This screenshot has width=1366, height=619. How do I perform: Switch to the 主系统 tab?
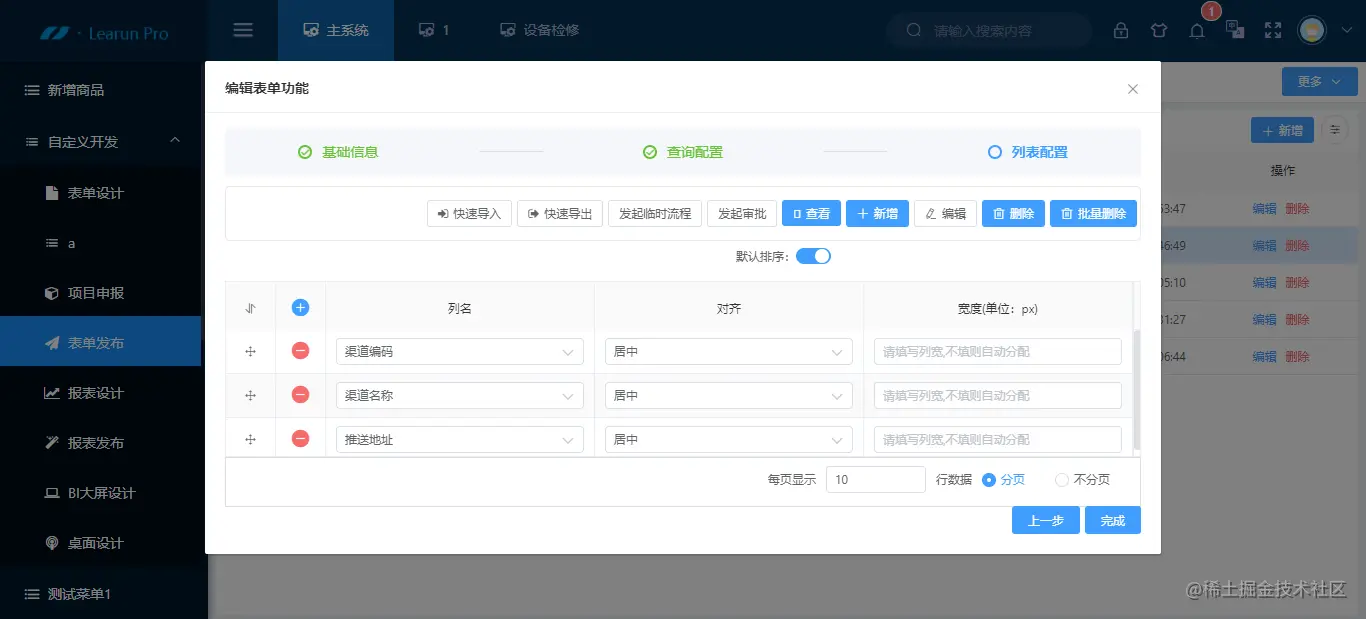click(336, 30)
